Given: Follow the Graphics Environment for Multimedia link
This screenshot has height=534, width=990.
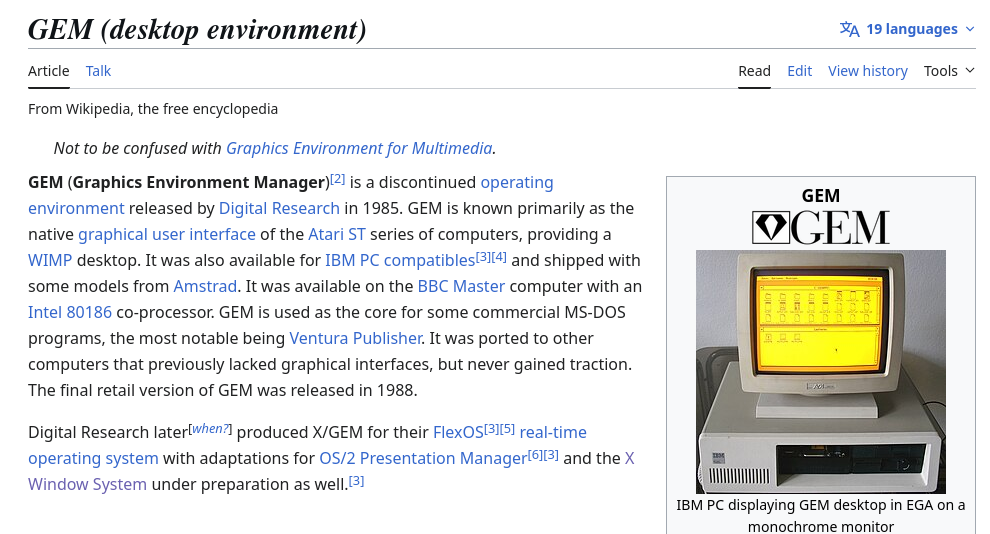Looking at the screenshot, I should (359, 148).
